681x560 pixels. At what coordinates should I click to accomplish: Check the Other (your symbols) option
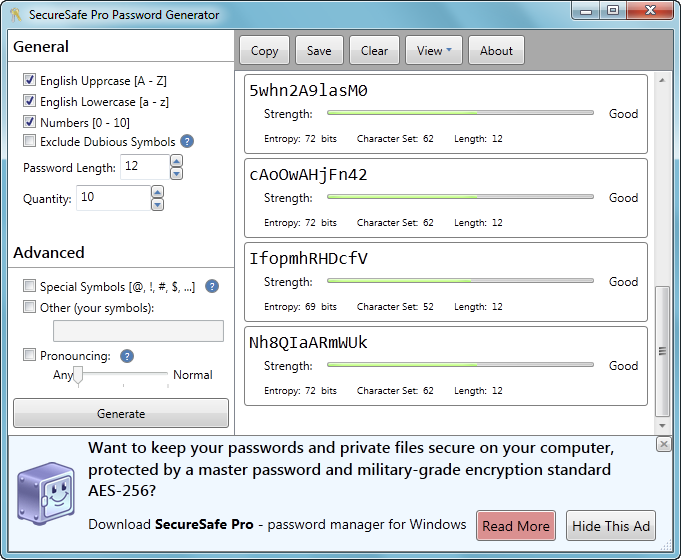coord(30,307)
